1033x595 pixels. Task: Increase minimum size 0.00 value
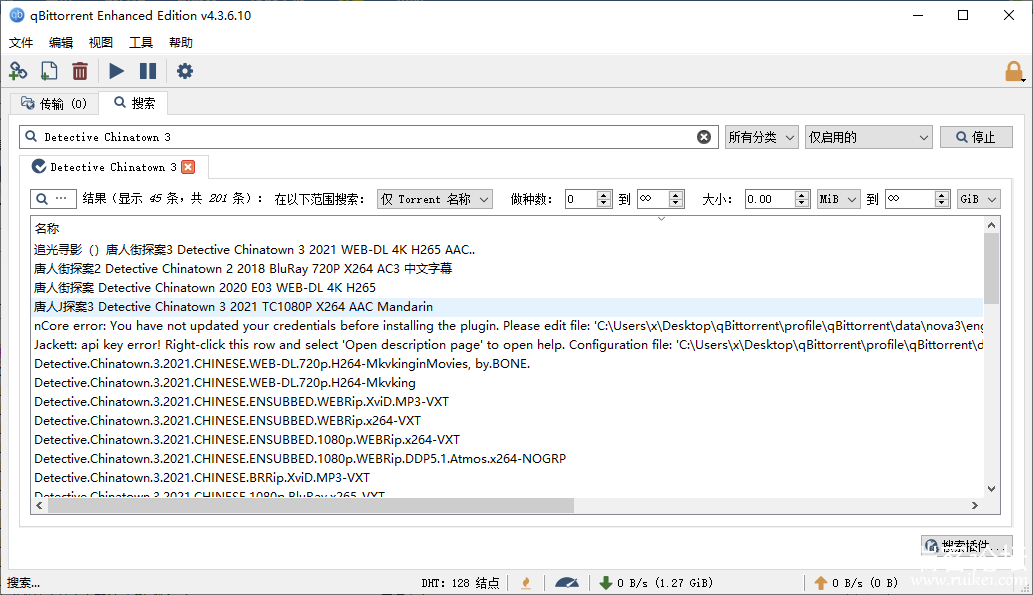801,195
